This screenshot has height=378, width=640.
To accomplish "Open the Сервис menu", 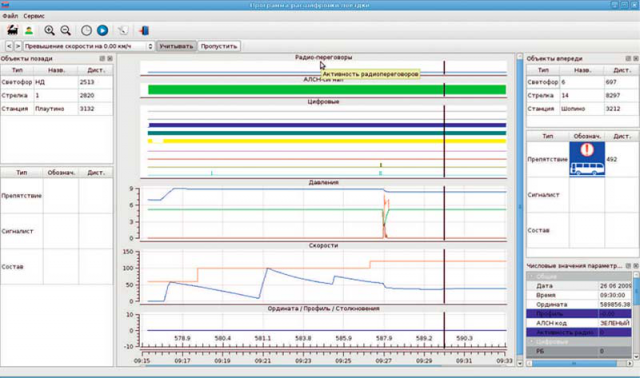I will (x=34, y=16).
